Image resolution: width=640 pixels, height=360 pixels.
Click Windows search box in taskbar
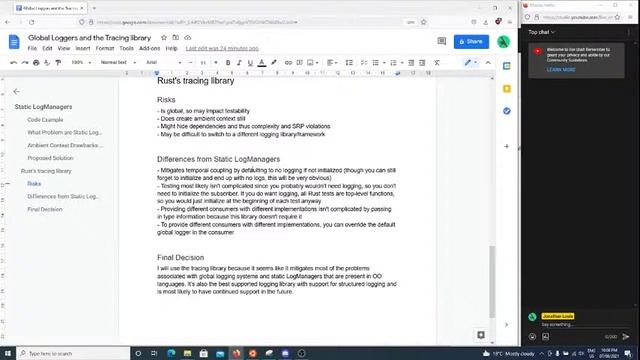coord(73,353)
